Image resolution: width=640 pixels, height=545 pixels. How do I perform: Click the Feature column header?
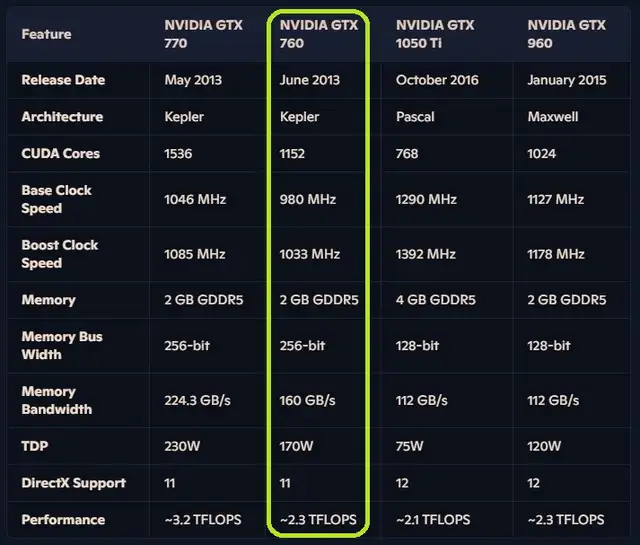click(x=46, y=34)
